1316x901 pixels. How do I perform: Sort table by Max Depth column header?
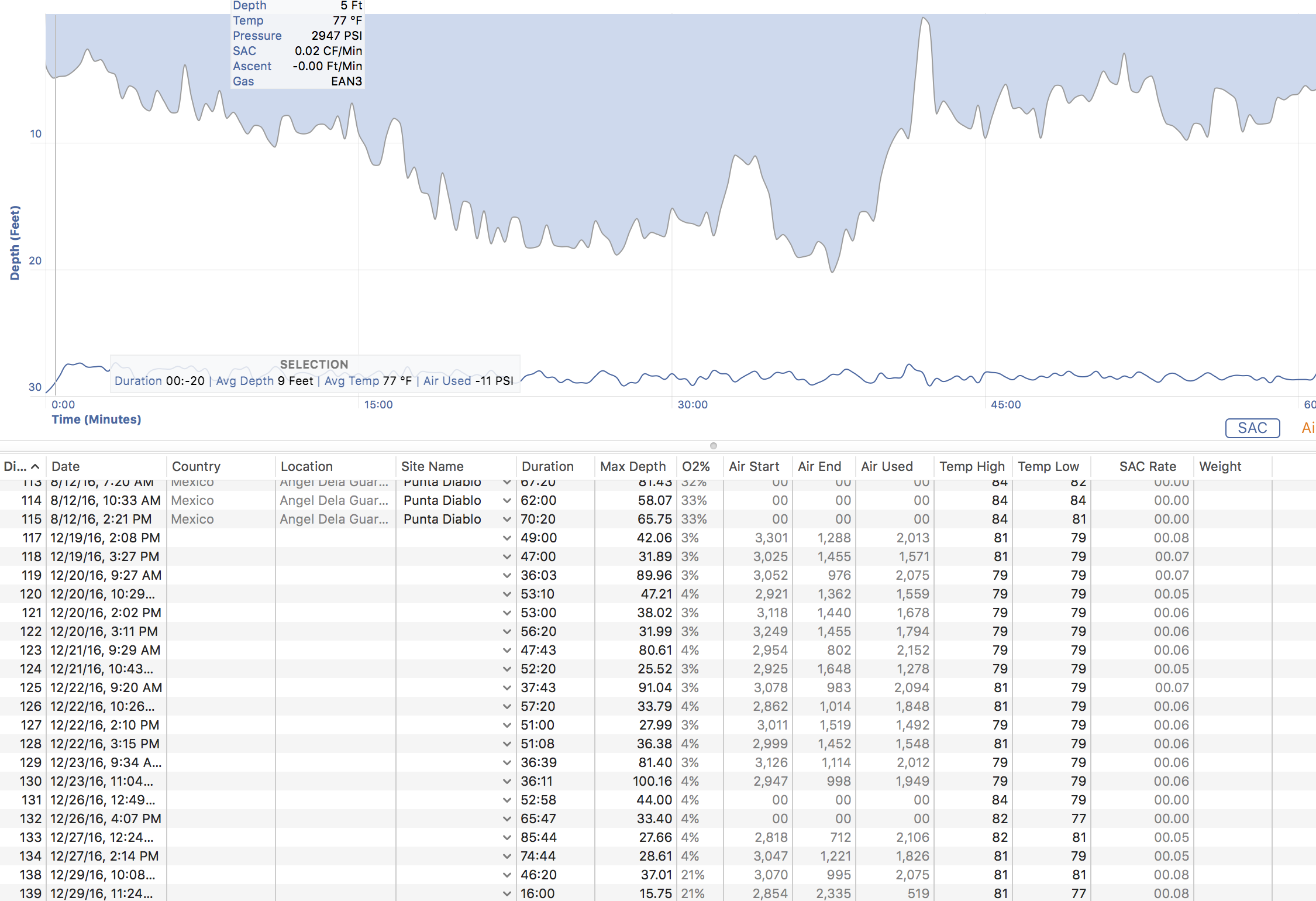pos(633,466)
